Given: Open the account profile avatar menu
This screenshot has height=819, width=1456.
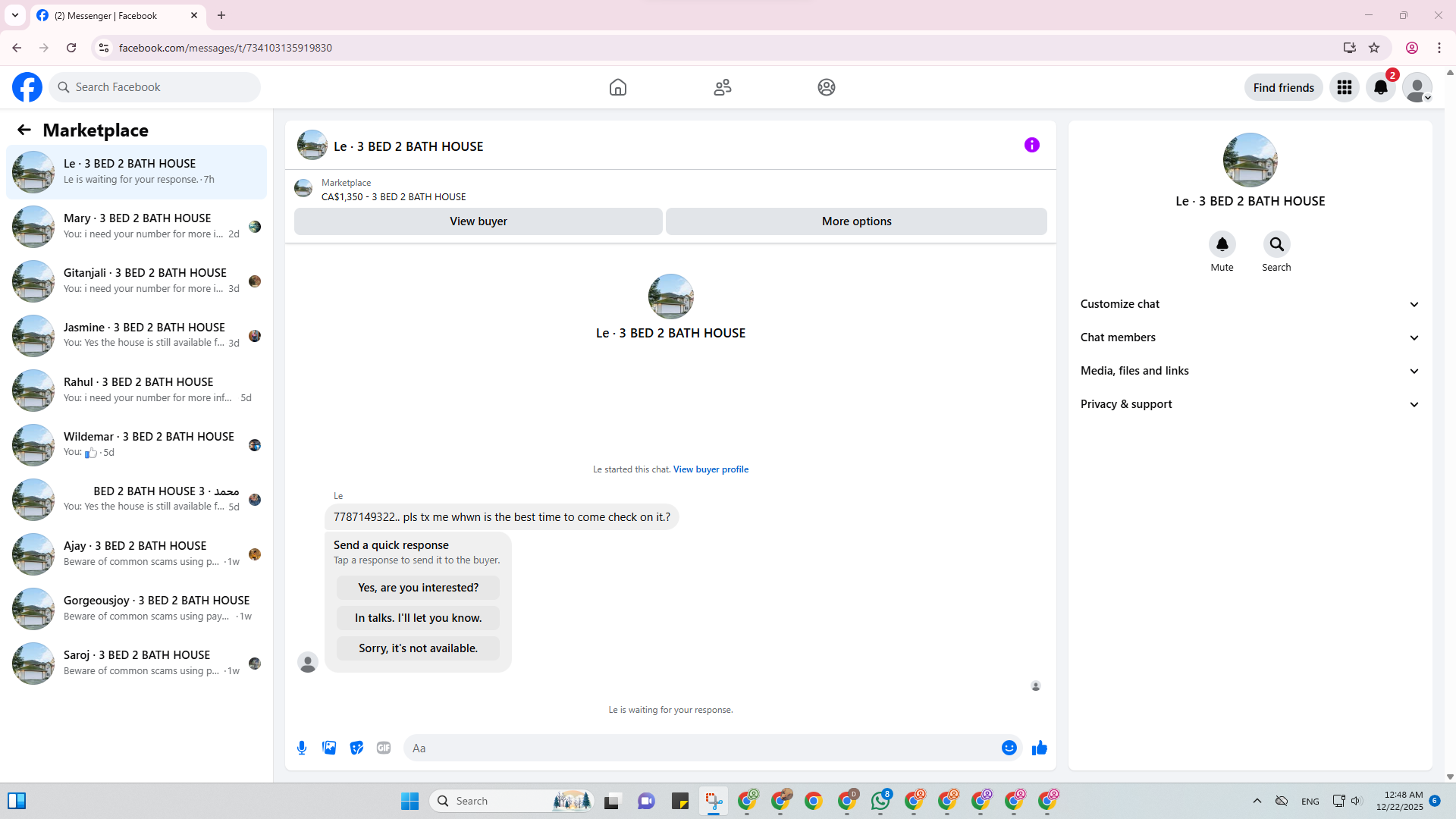Looking at the screenshot, I should (x=1417, y=87).
